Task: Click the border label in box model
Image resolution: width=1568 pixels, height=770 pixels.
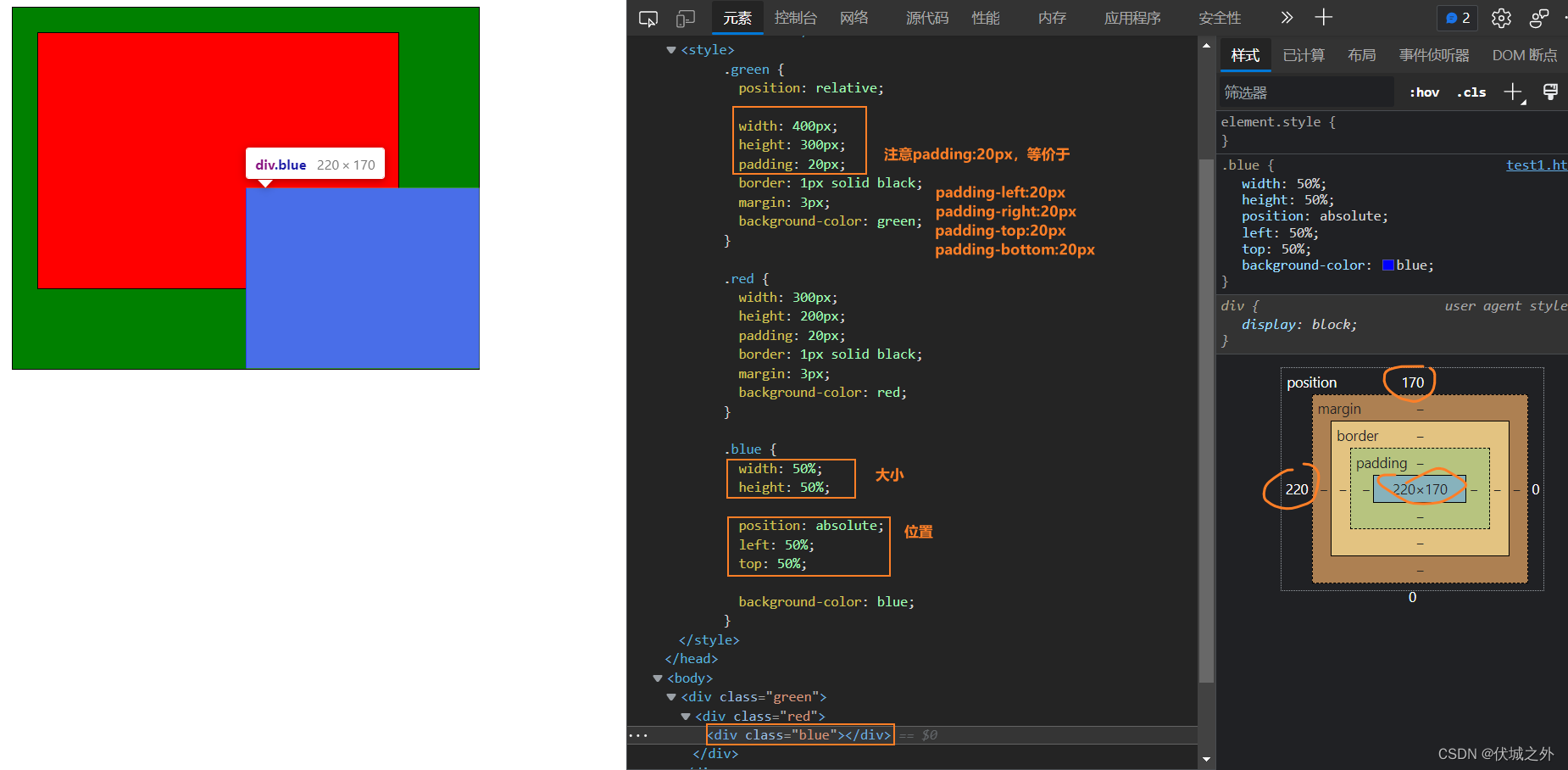Action: tap(1358, 436)
